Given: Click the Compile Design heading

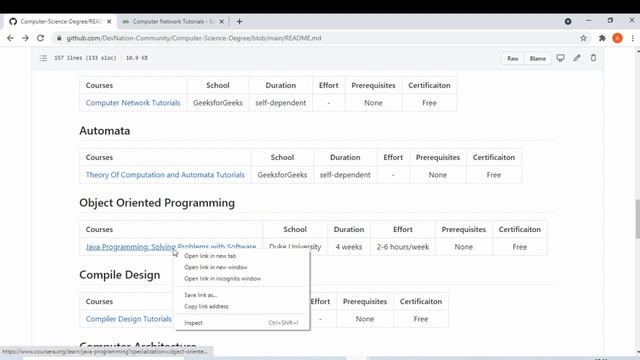Looking at the screenshot, I should [x=120, y=275].
